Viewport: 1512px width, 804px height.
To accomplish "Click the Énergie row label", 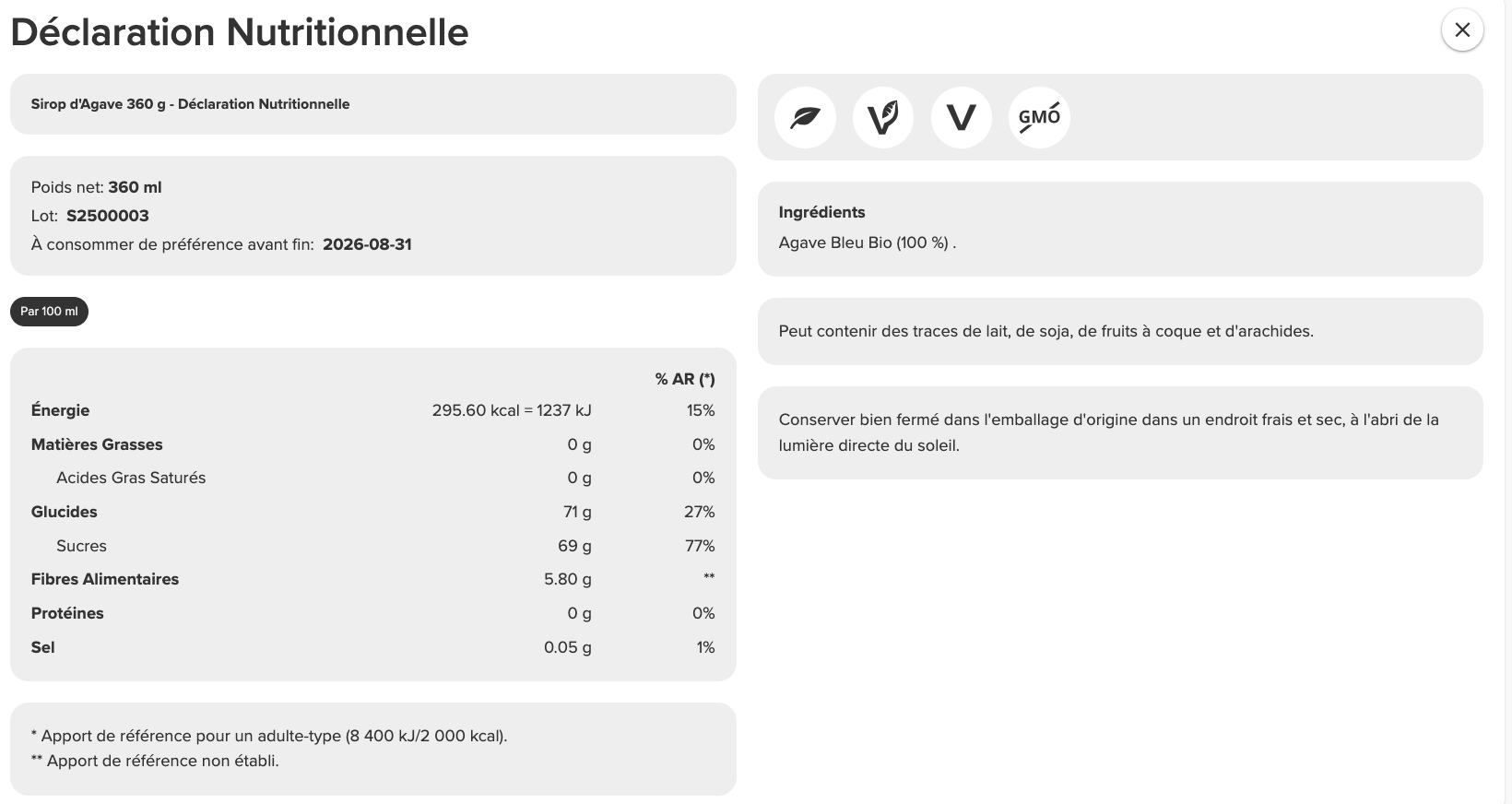I will tap(61, 410).
